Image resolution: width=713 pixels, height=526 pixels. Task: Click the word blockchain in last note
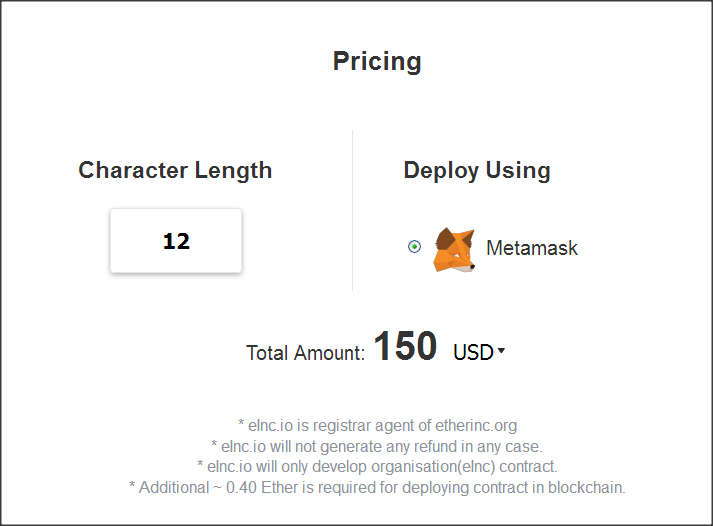585,487
